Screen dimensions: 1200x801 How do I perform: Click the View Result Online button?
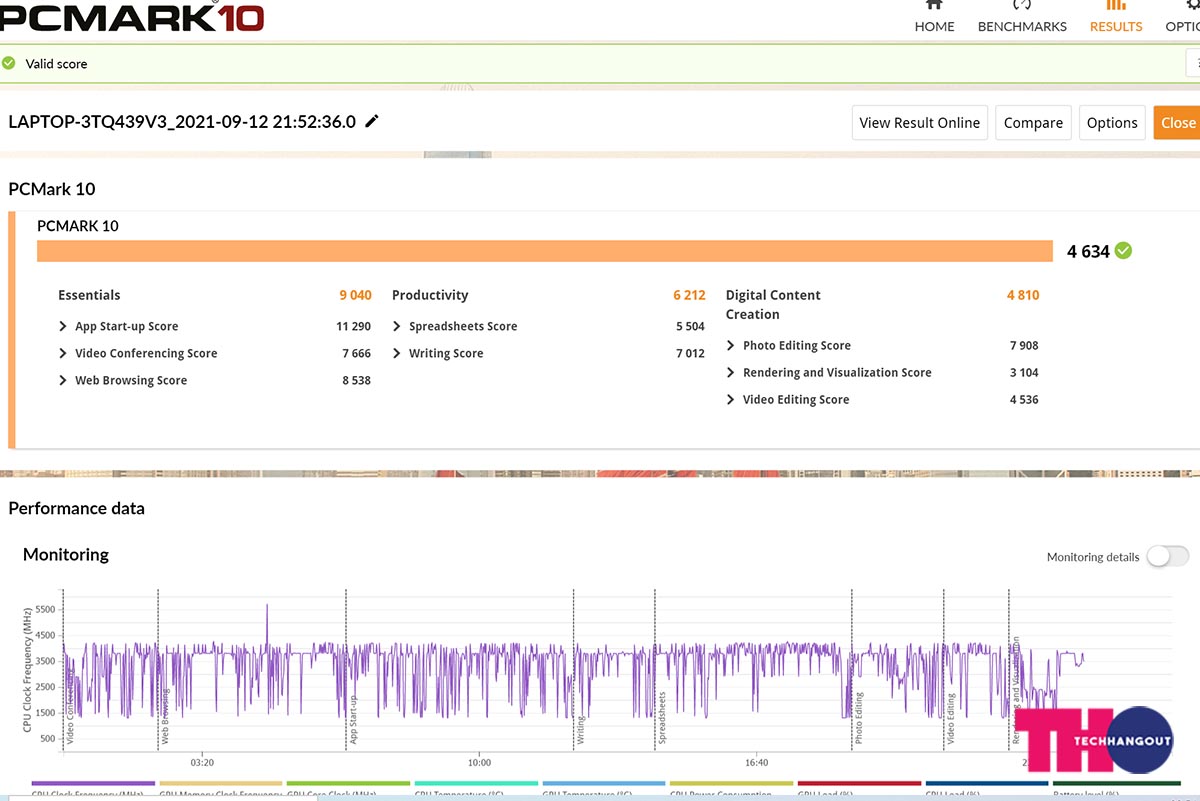pyautogui.click(x=920, y=122)
